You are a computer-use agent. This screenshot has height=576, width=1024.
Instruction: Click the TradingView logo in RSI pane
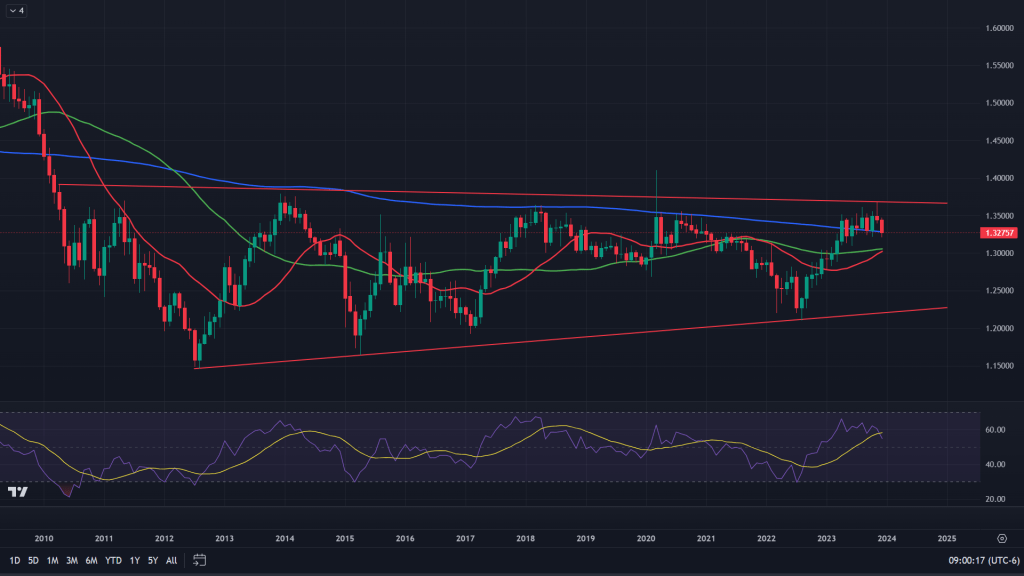pos(17,492)
